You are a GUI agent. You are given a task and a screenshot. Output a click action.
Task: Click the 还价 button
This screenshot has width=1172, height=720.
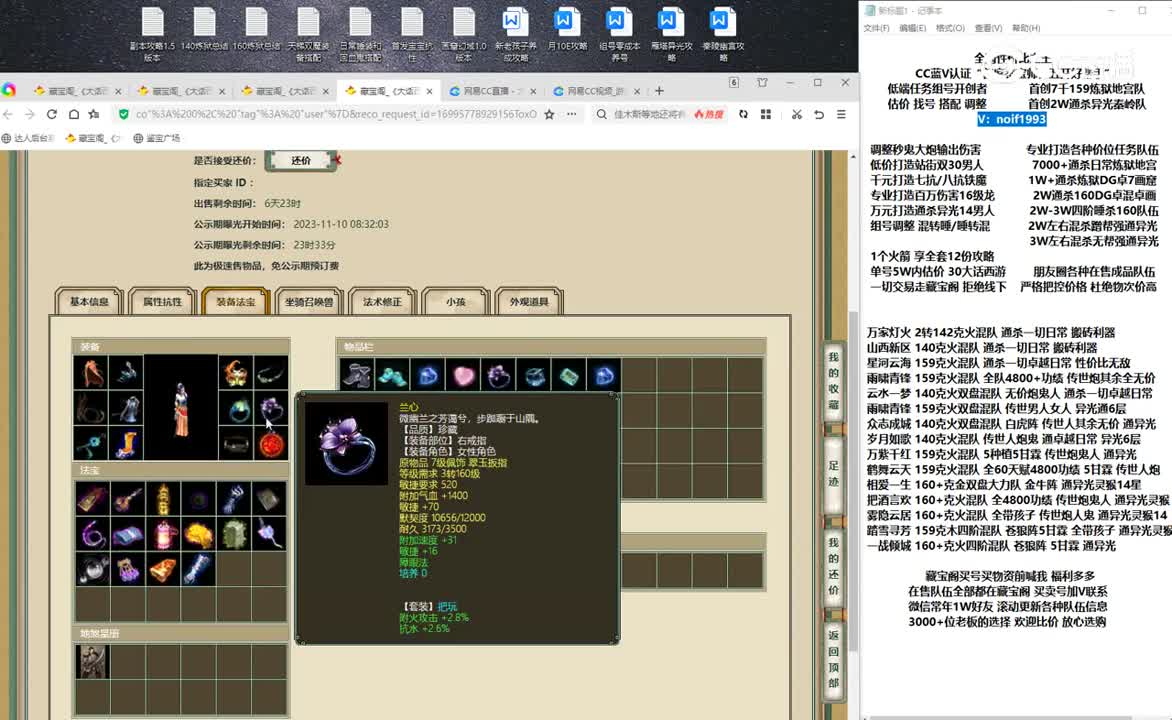pyautogui.click(x=300, y=161)
